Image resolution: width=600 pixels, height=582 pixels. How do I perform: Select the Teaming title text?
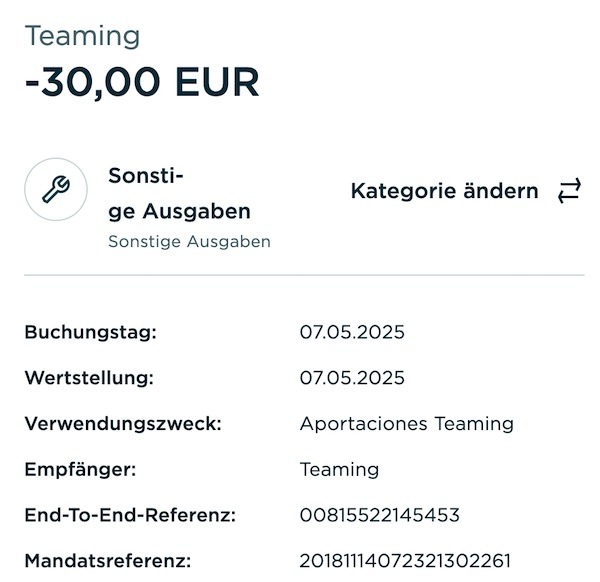click(x=82, y=36)
